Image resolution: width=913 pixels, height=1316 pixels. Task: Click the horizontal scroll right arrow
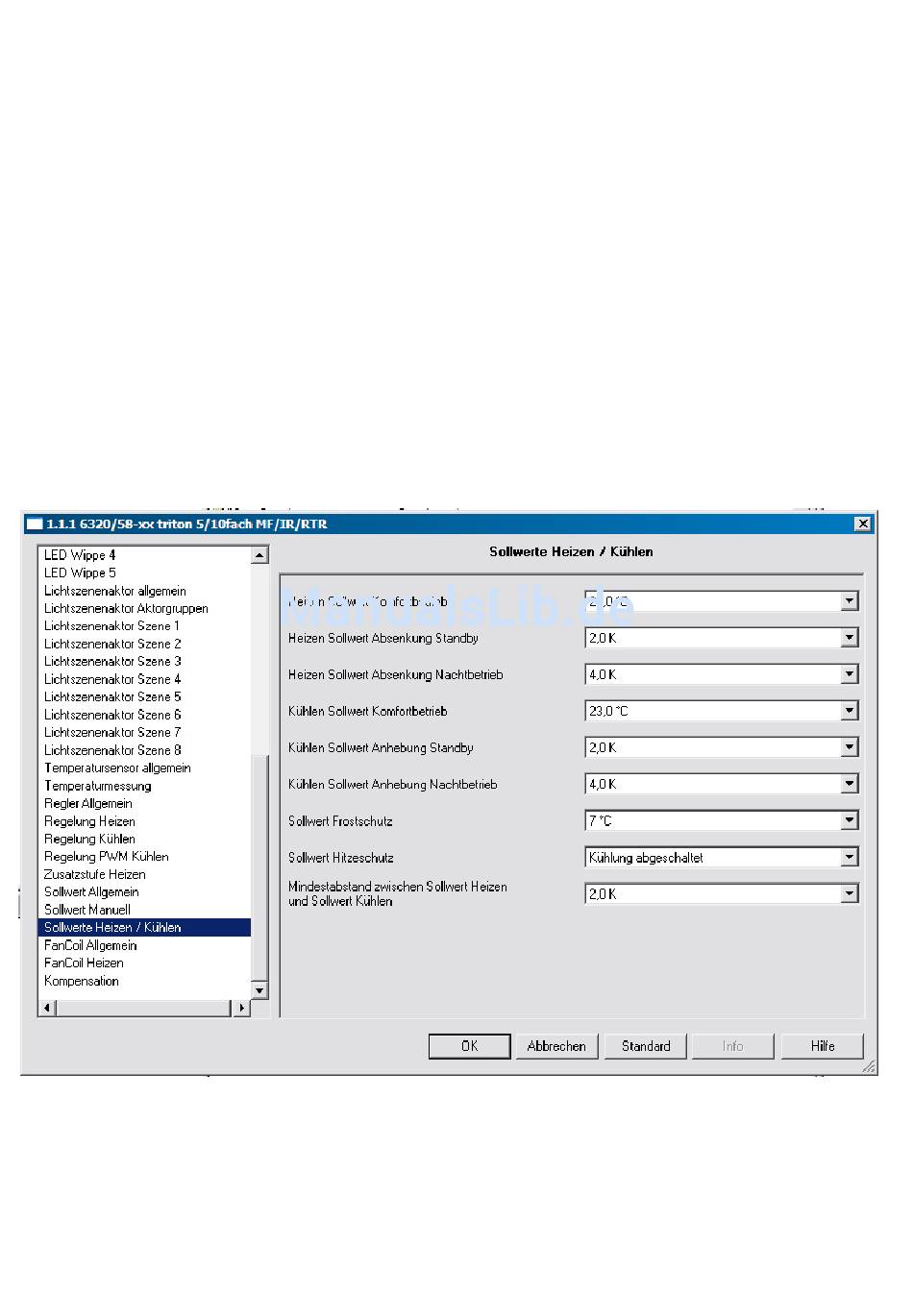point(242,1008)
